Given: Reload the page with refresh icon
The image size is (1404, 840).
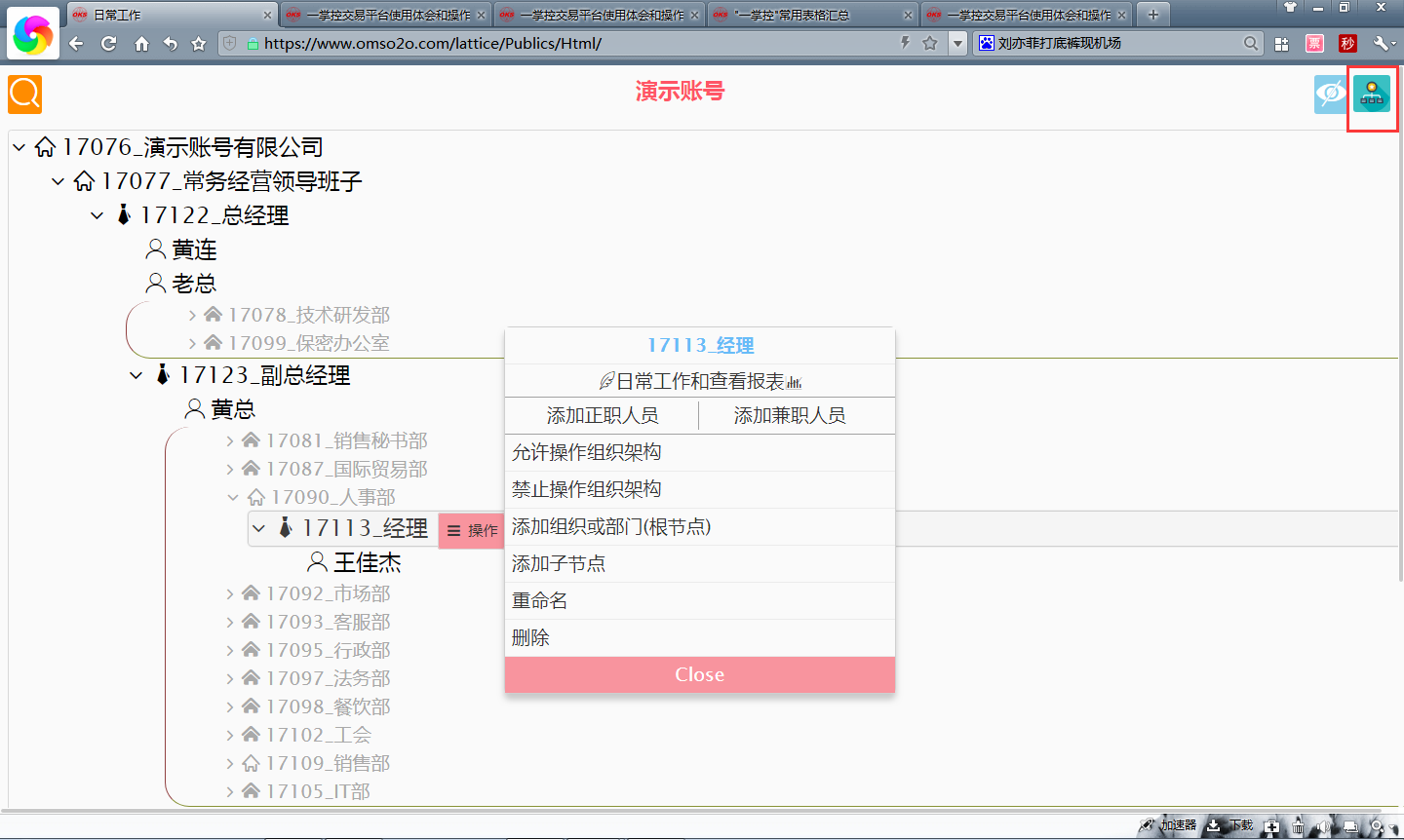Looking at the screenshot, I should tap(108, 43).
